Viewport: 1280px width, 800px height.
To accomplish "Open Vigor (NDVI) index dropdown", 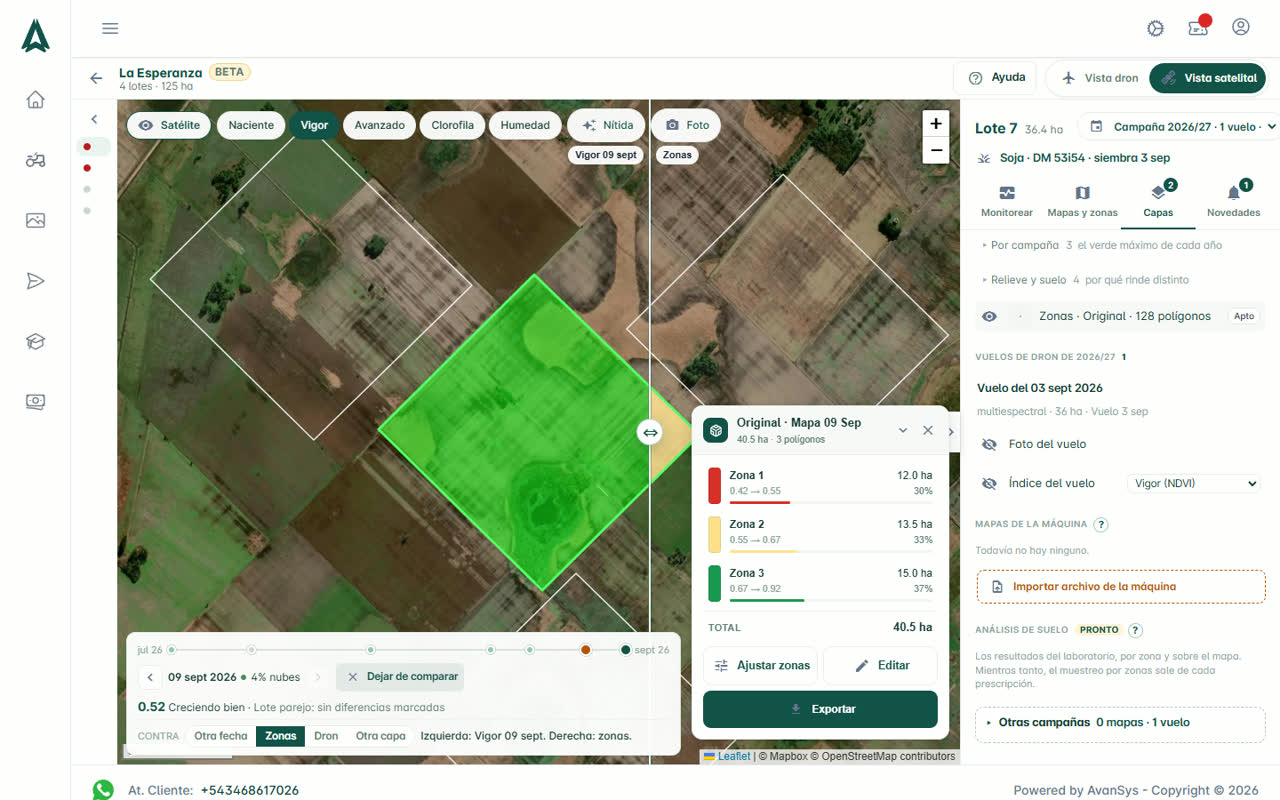I will 1193,483.
